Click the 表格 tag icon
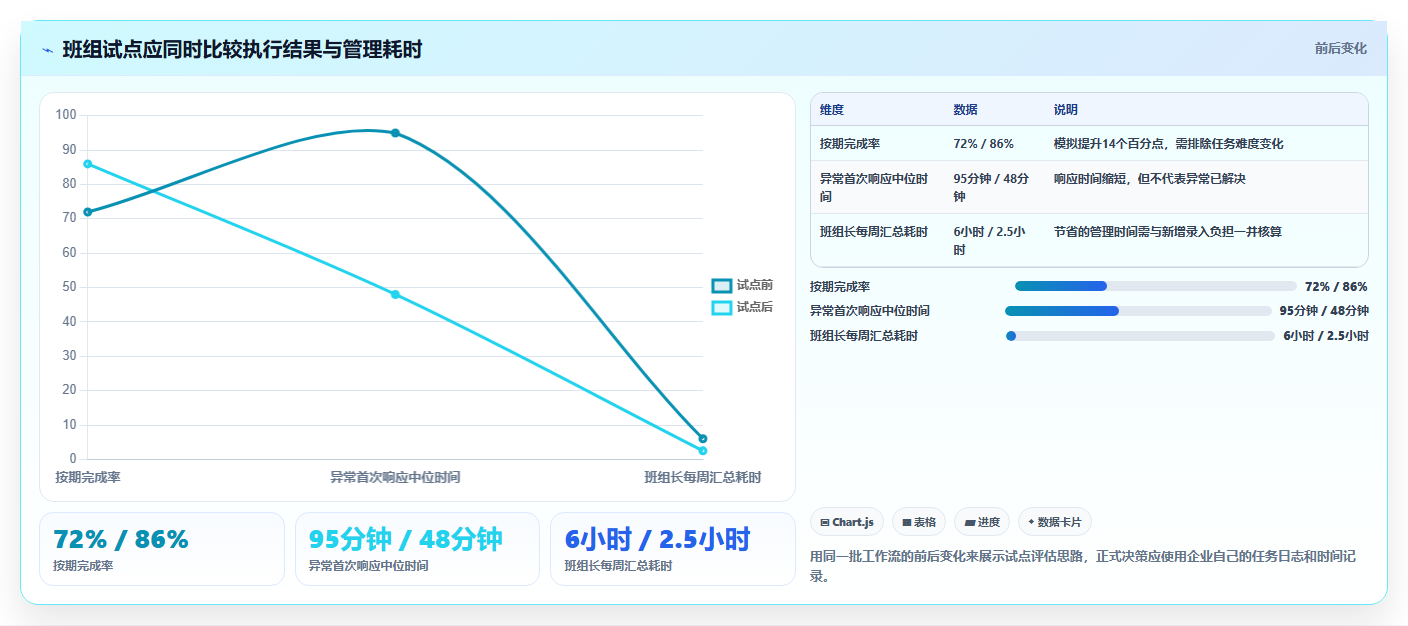 click(x=906, y=522)
